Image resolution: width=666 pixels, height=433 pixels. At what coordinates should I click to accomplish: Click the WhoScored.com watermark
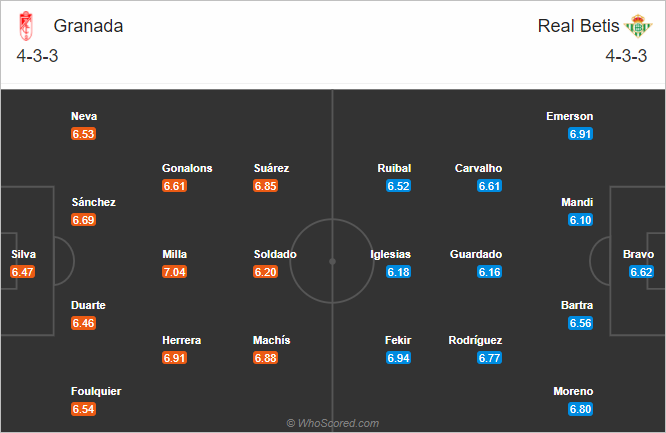333,423
